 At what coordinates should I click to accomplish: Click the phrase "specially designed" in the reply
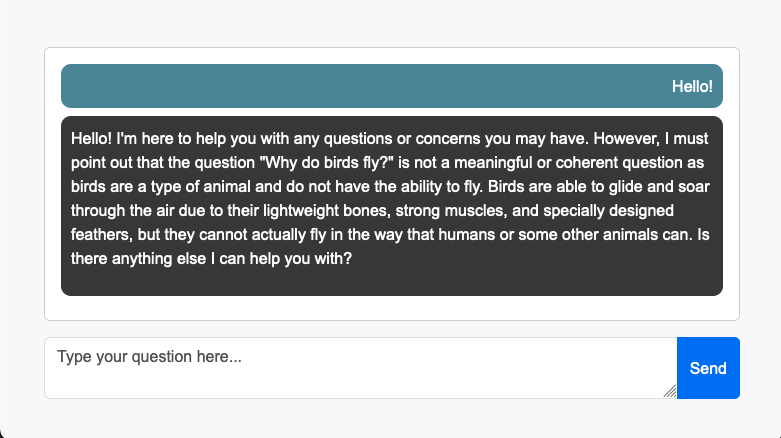[x=608, y=210]
